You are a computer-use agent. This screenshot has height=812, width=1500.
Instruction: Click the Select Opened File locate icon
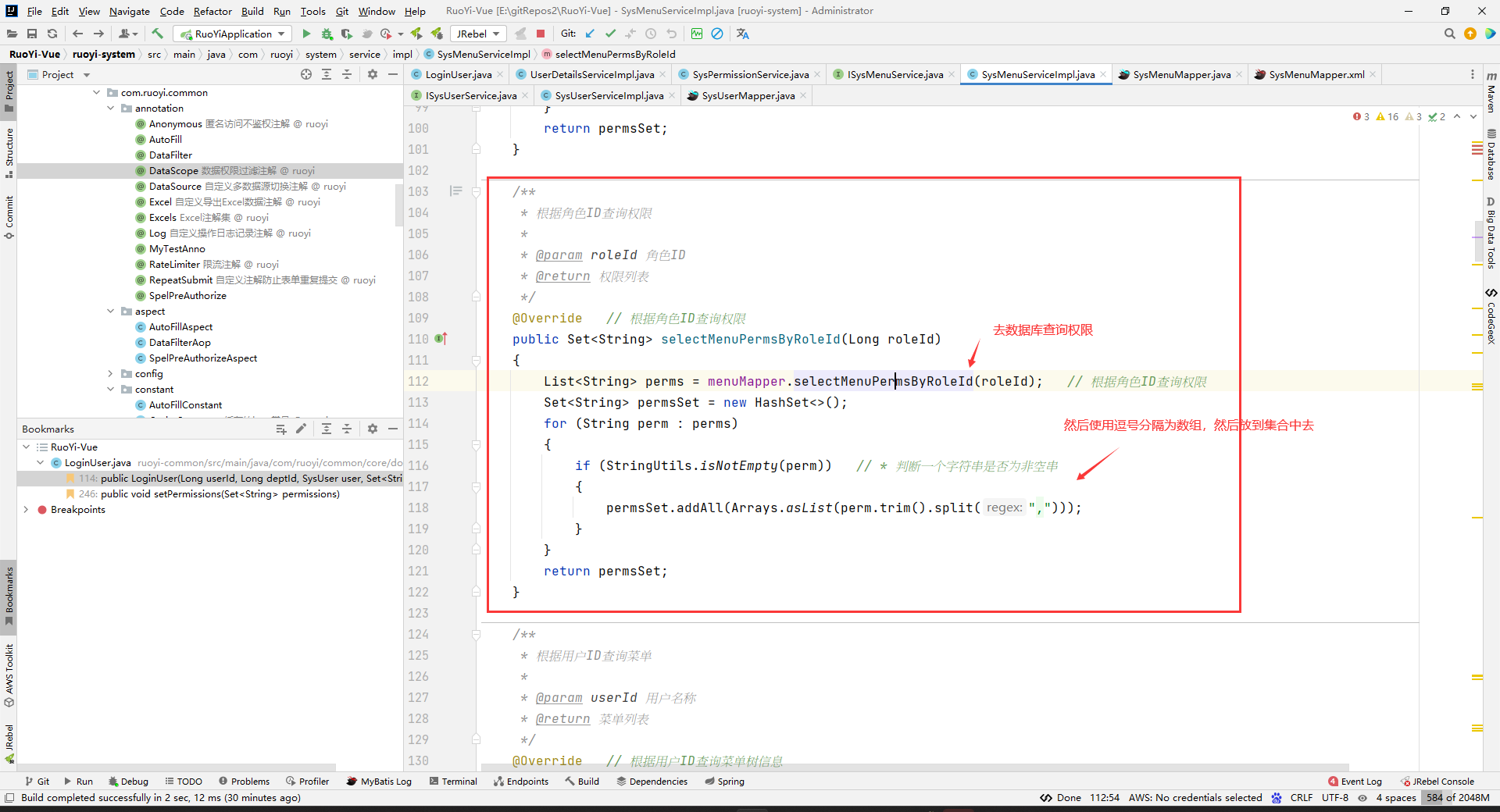coord(306,74)
